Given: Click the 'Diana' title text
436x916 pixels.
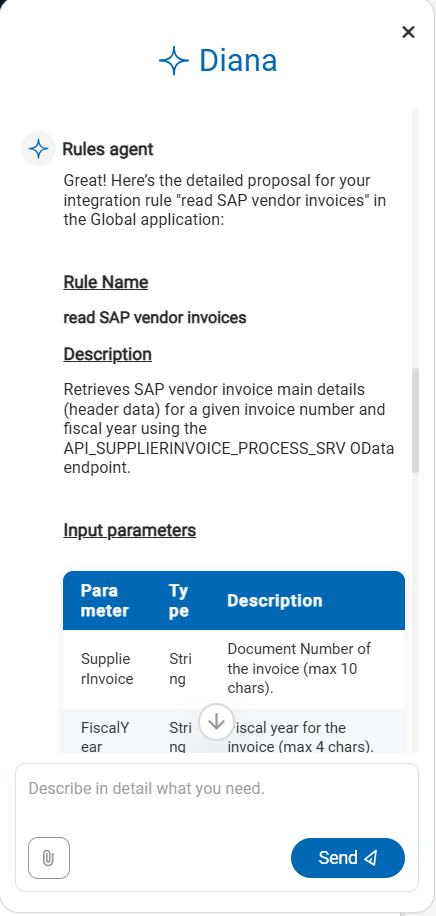Looking at the screenshot, I should [x=238, y=61].
